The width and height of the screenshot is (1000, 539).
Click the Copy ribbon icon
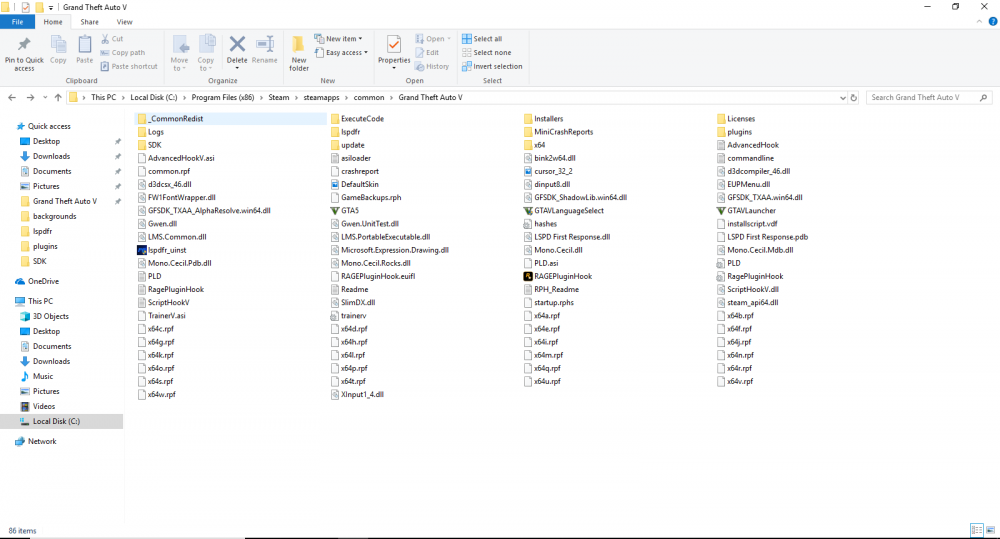(x=58, y=45)
